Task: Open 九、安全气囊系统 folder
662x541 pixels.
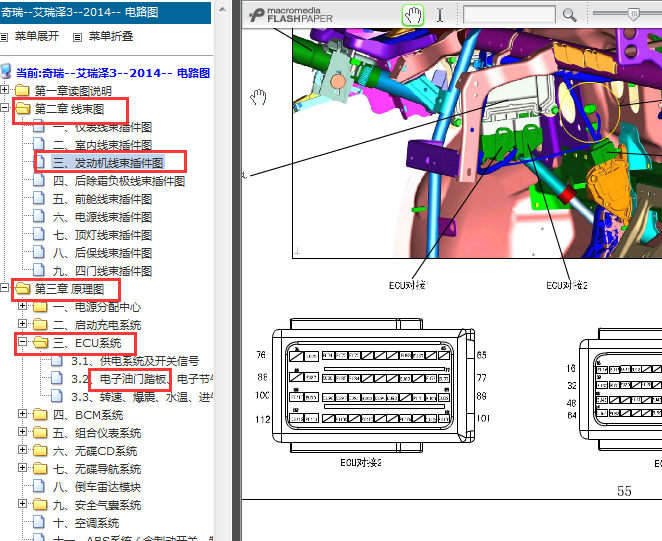Action: pos(97,505)
